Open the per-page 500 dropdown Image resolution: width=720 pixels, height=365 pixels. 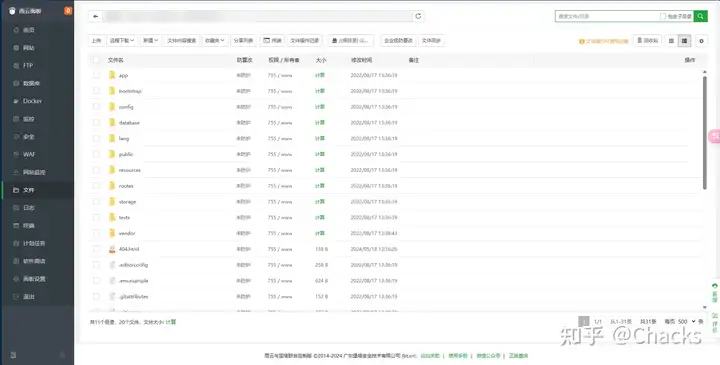[x=687, y=322]
